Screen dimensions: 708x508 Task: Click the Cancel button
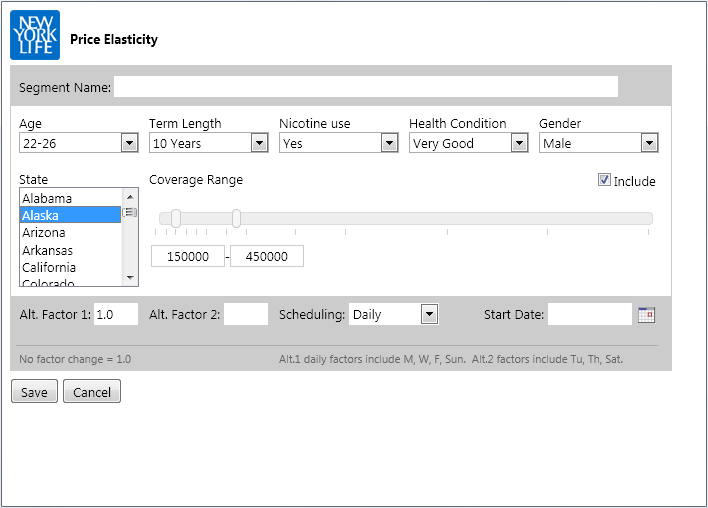(92, 391)
